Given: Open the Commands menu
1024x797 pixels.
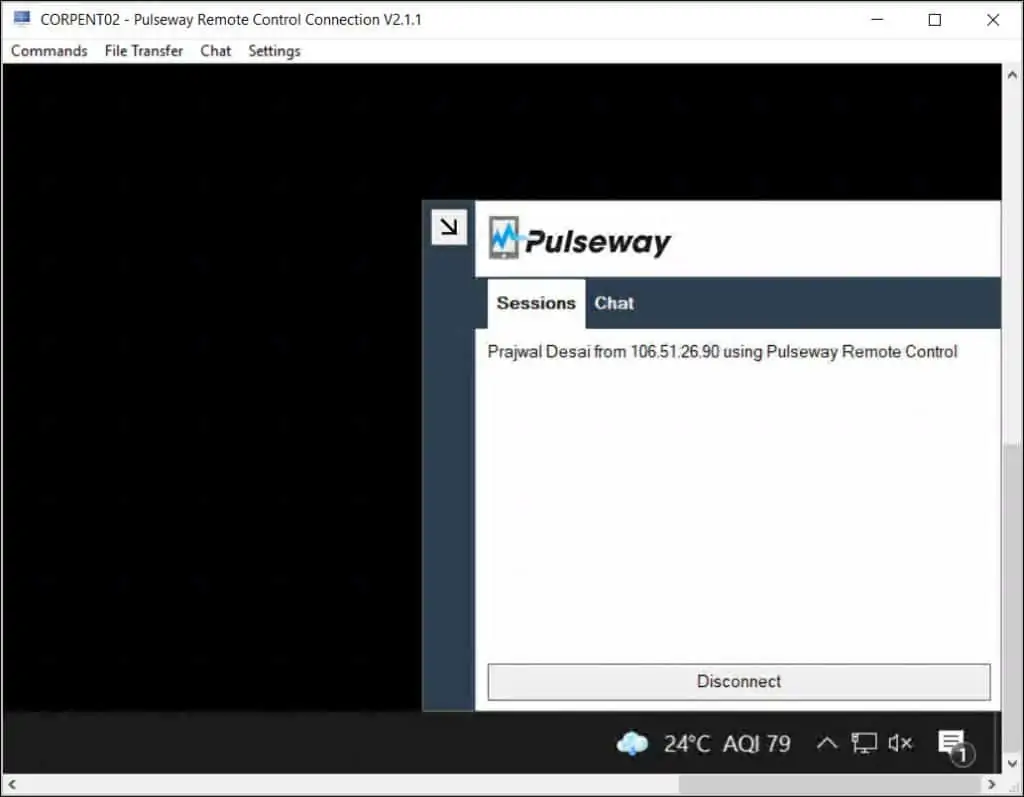Looking at the screenshot, I should pyautogui.click(x=49, y=51).
